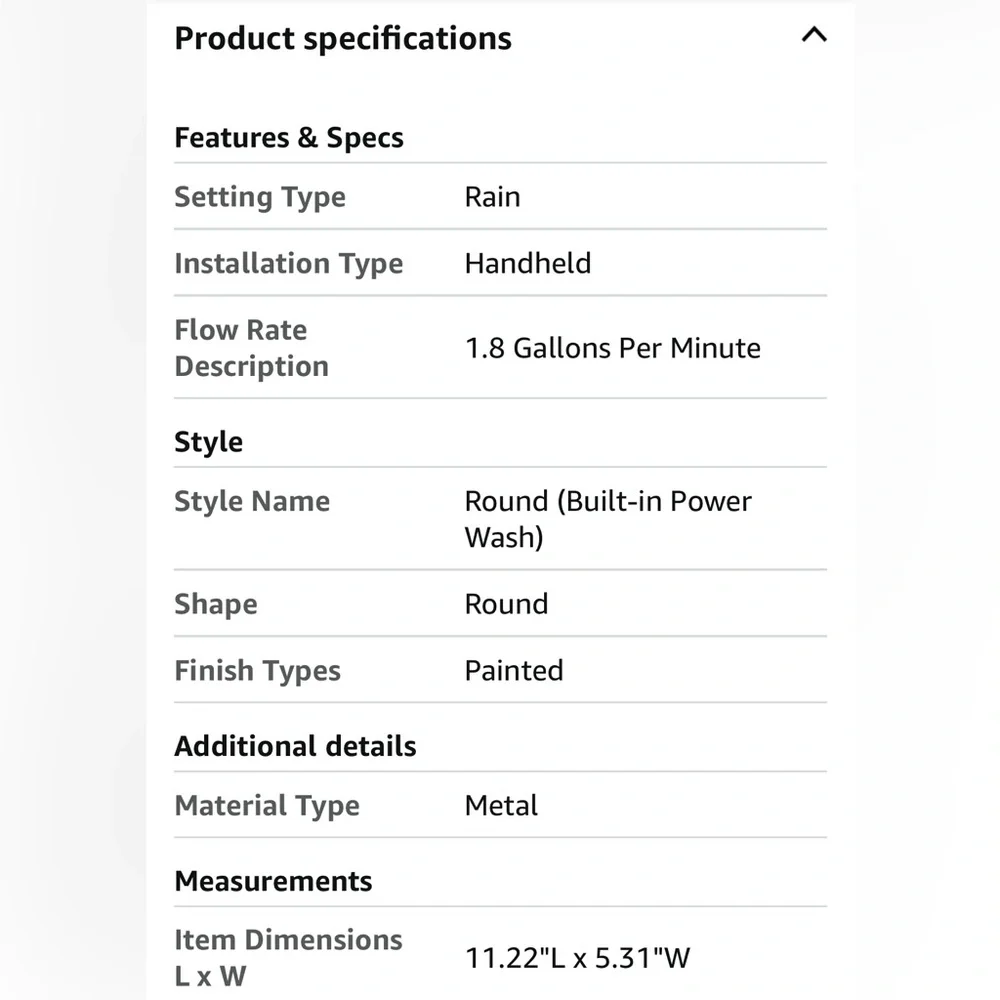Select the 1.8 Gallons Per Minute value
The height and width of the screenshot is (1000, 1000).
(613, 348)
